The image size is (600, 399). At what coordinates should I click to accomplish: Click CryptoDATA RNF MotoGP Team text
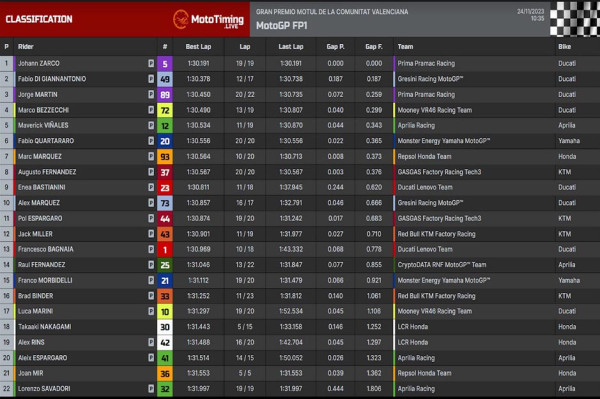tap(442, 265)
